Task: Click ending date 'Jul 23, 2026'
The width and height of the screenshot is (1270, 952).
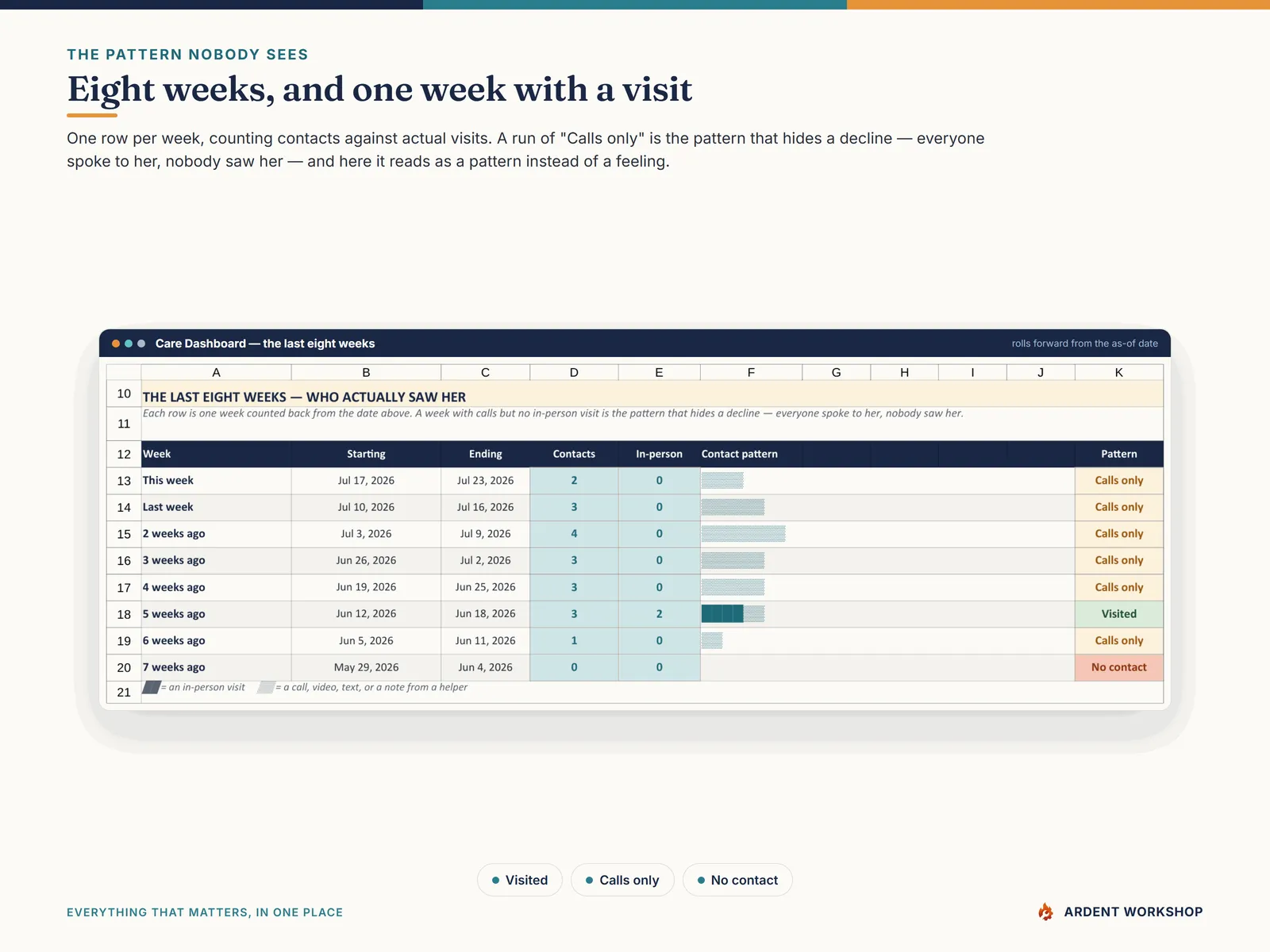Action: (x=485, y=481)
